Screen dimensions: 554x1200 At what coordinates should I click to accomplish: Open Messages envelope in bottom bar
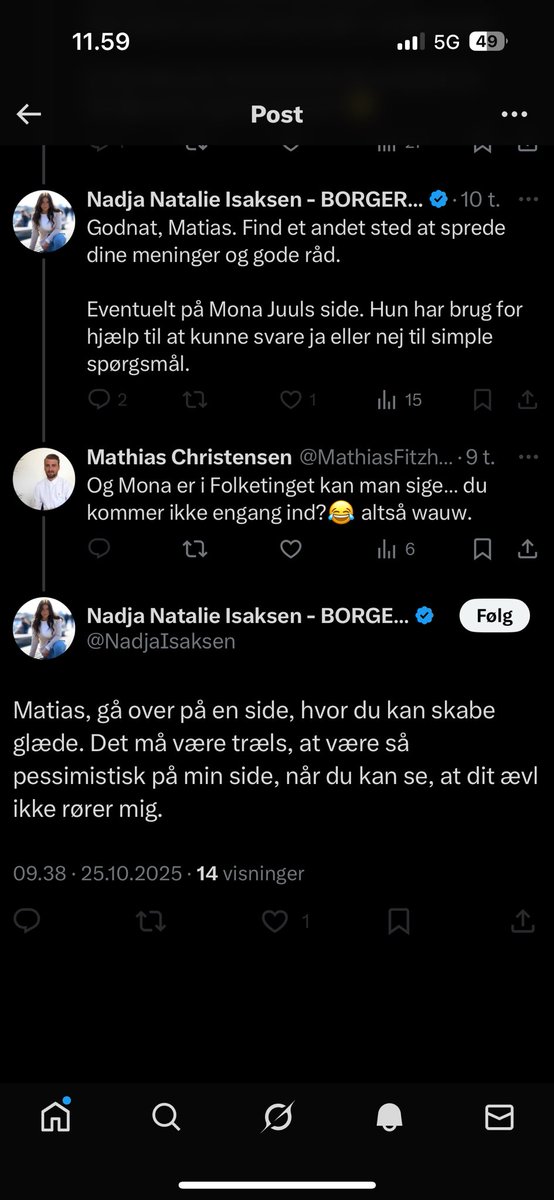(499, 1117)
